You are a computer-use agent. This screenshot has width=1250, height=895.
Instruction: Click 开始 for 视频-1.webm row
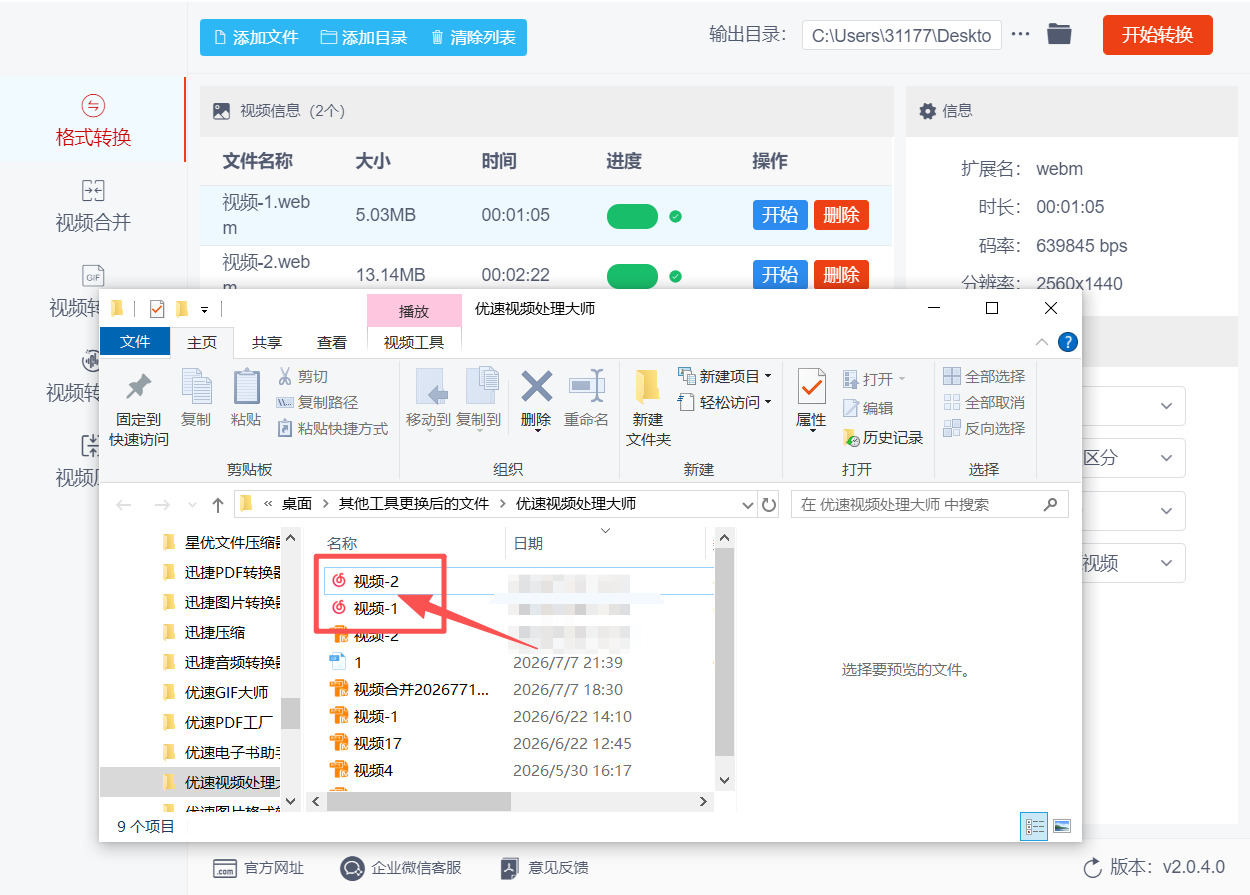pyautogui.click(x=780, y=215)
